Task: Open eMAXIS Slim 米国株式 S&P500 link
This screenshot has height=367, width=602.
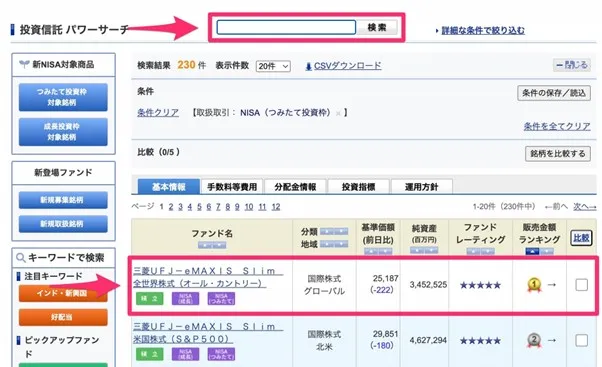Action: point(208,333)
